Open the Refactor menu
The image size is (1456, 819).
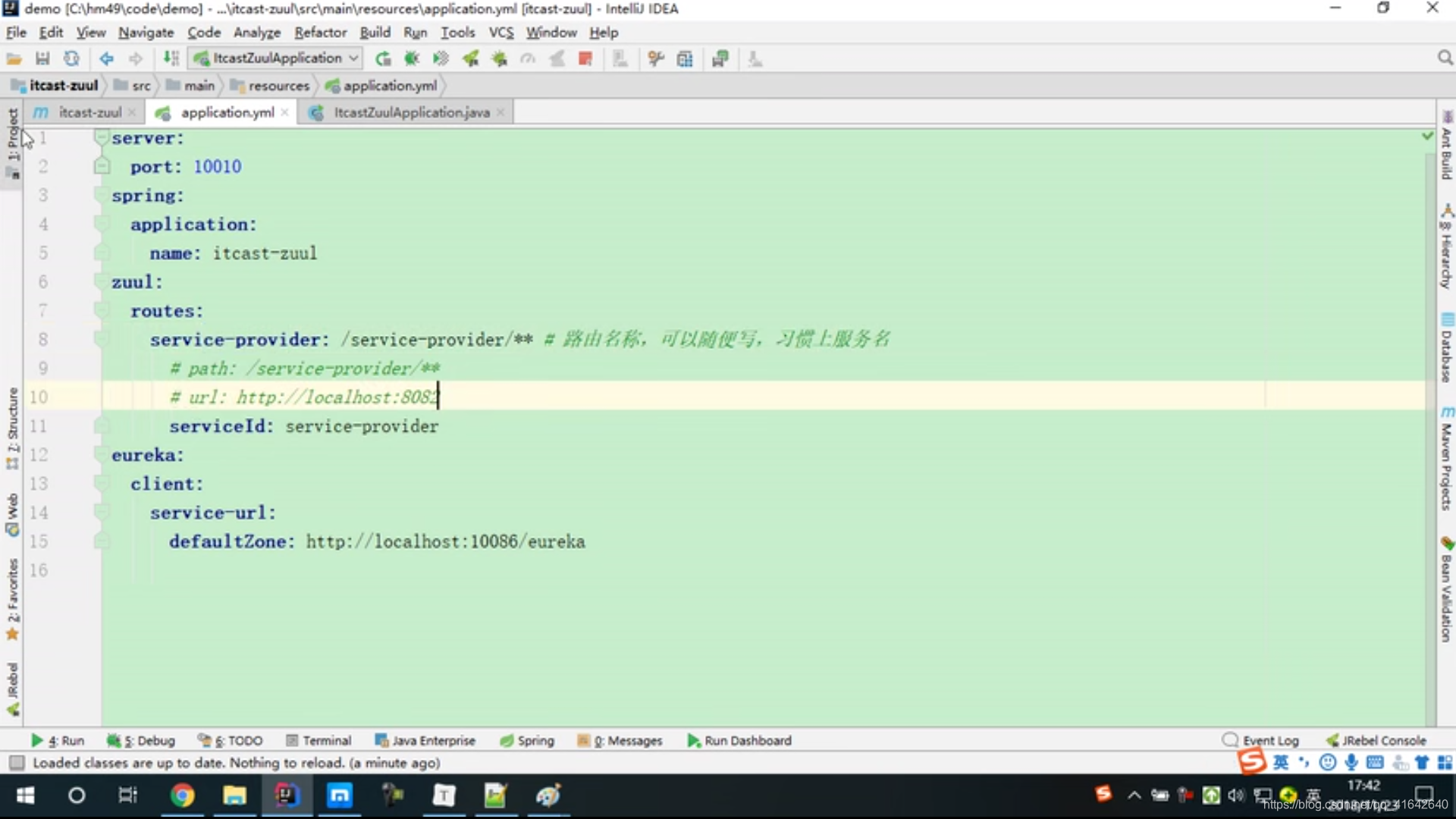320,33
